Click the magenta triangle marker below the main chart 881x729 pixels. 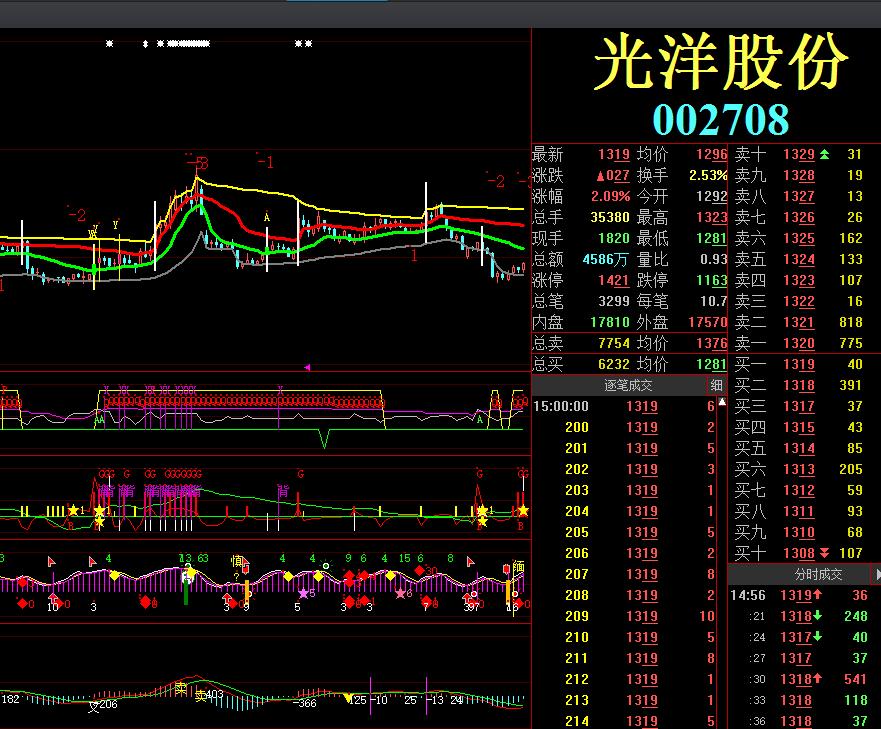click(x=307, y=367)
